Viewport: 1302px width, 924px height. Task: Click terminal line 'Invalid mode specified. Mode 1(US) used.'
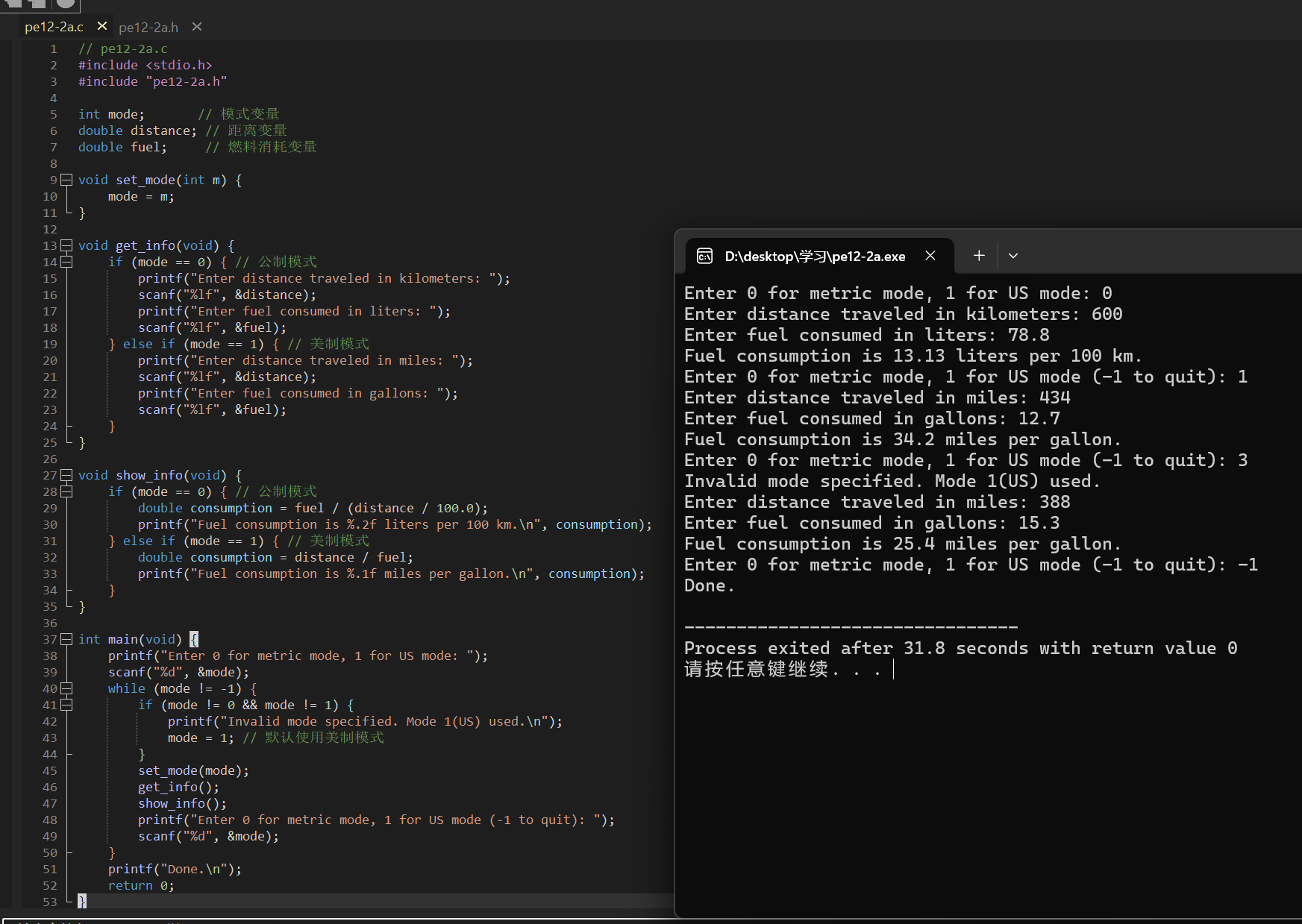(x=892, y=481)
